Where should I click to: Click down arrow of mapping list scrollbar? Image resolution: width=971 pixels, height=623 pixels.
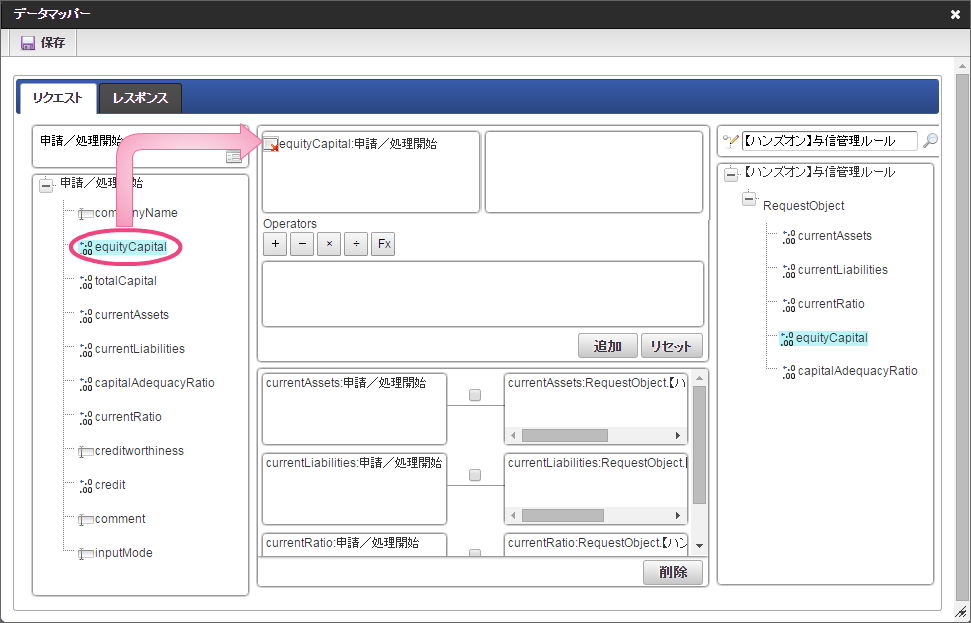[x=700, y=546]
